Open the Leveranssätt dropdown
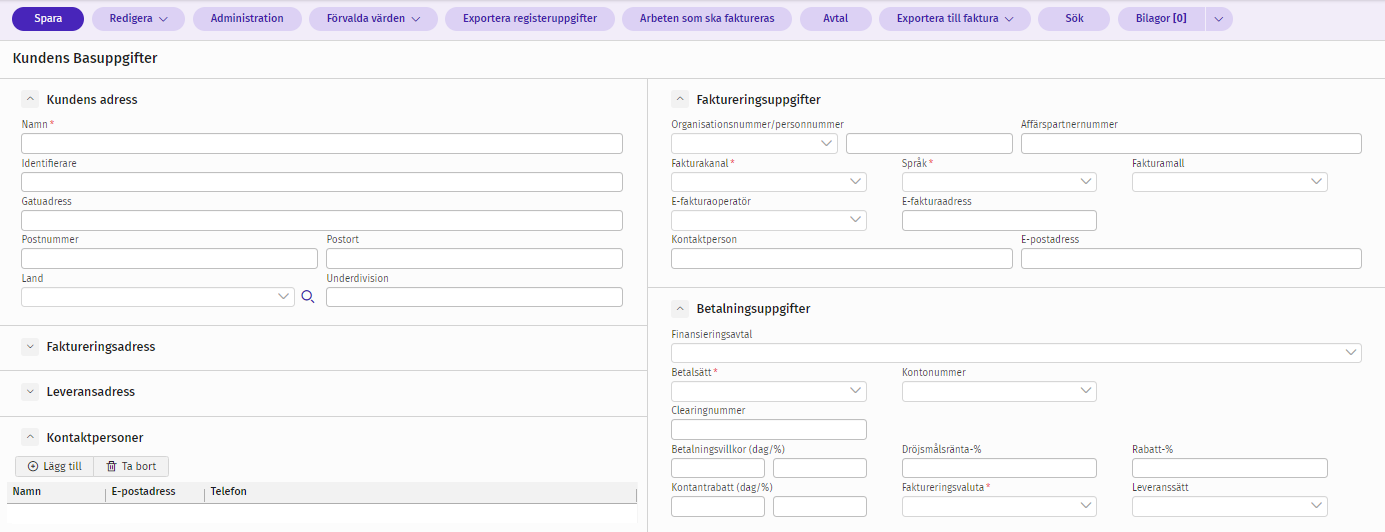Image resolution: width=1385 pixels, height=532 pixels. [x=1230, y=506]
